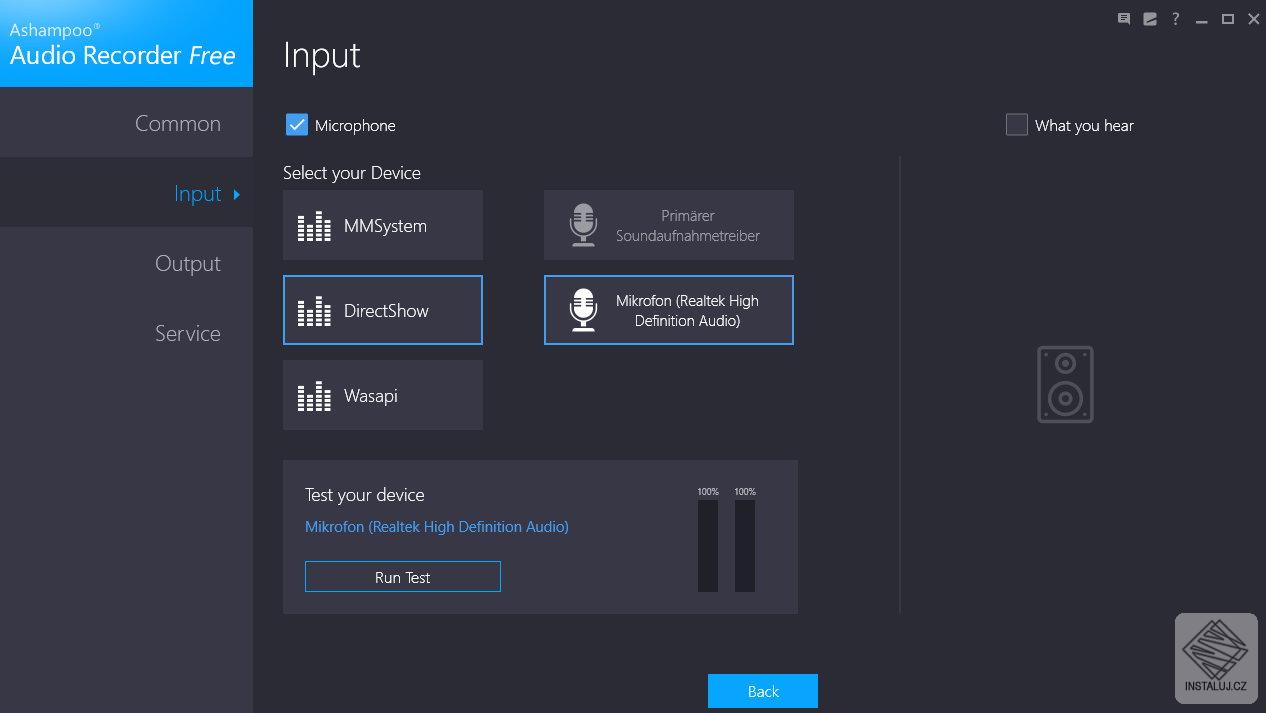Click the Test your device heading
This screenshot has height=713, width=1266.
coord(365,495)
